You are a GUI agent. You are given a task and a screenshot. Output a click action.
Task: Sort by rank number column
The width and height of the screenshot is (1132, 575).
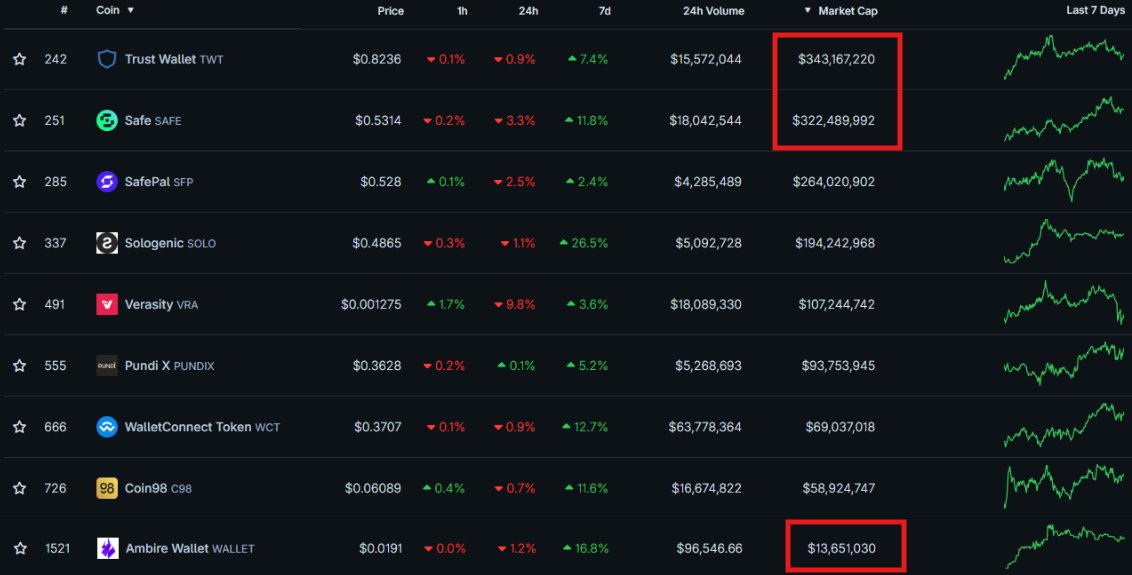[64, 10]
